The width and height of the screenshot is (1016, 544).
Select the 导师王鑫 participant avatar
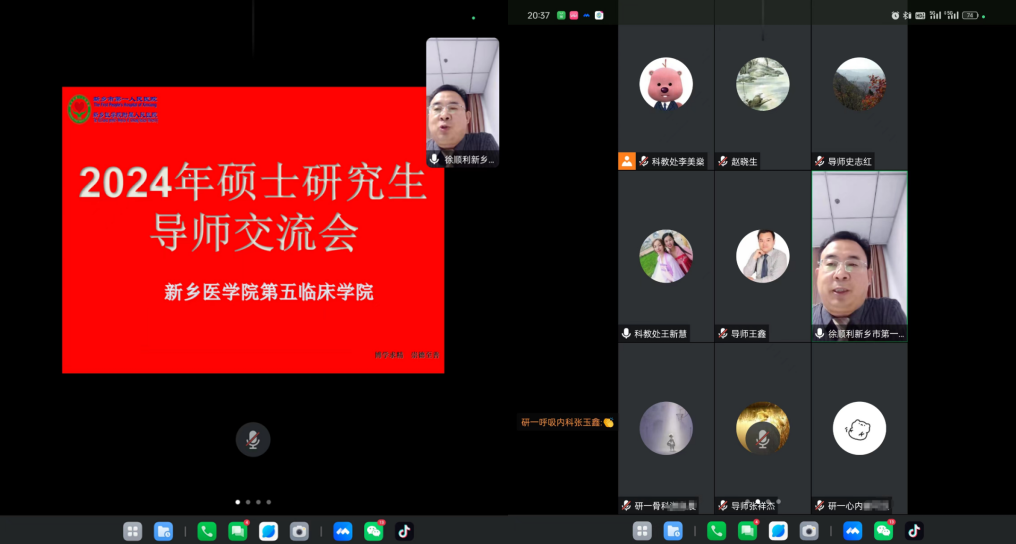pyautogui.click(x=763, y=256)
